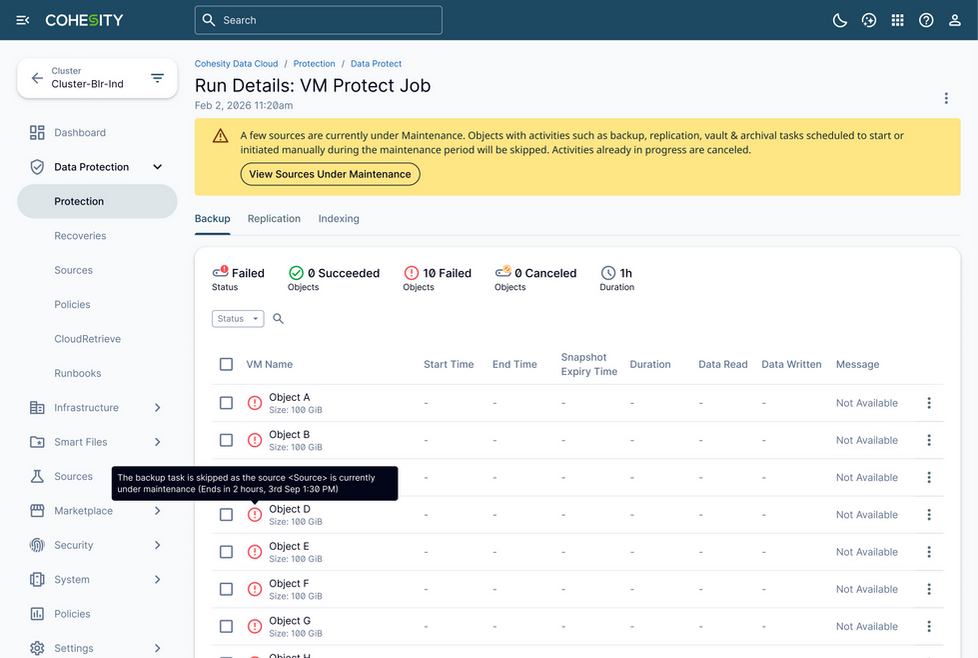This screenshot has height=658, width=978.
Task: Tick the Object B checkbox
Action: coord(226,440)
